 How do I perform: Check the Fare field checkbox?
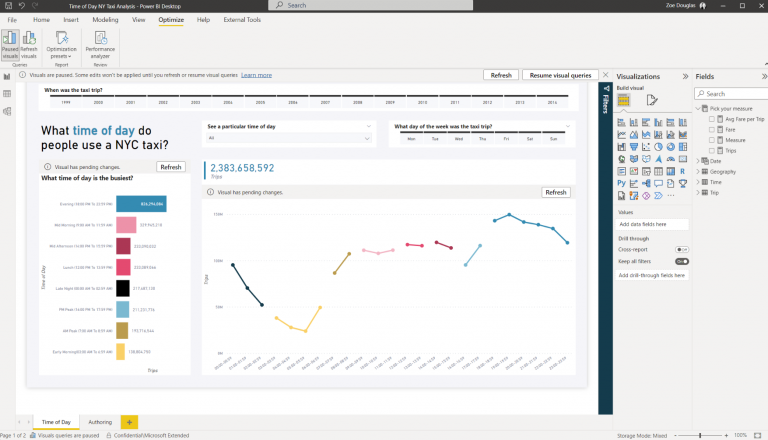pos(712,130)
